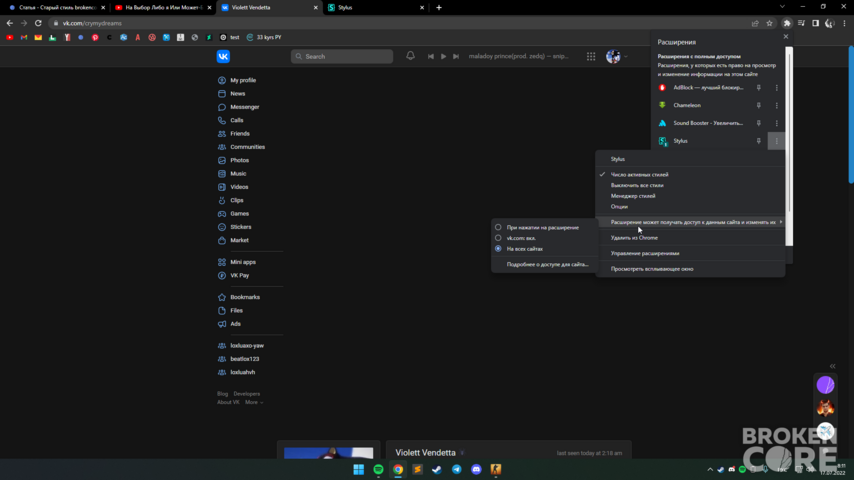Open Chameleon extension more-options menu

point(777,105)
